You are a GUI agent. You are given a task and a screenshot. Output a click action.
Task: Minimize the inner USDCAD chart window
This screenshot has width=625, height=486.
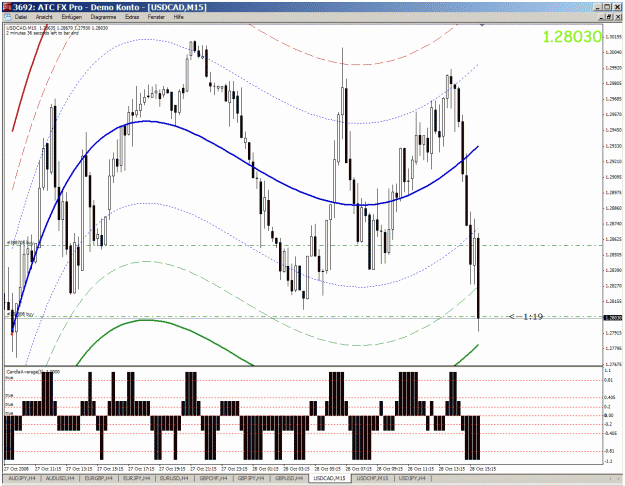point(602,17)
